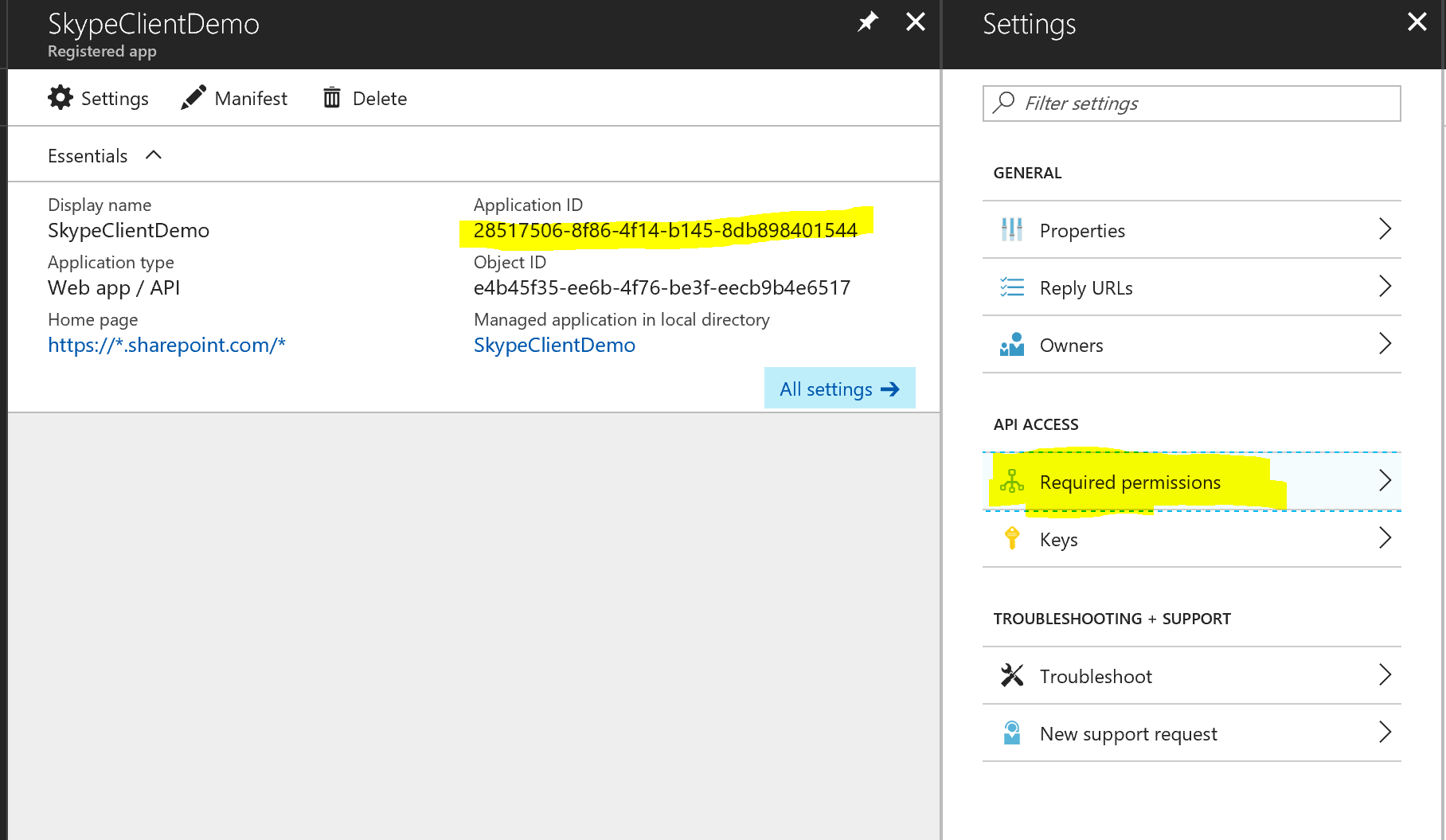Click the Settings blade title

coord(1030,25)
